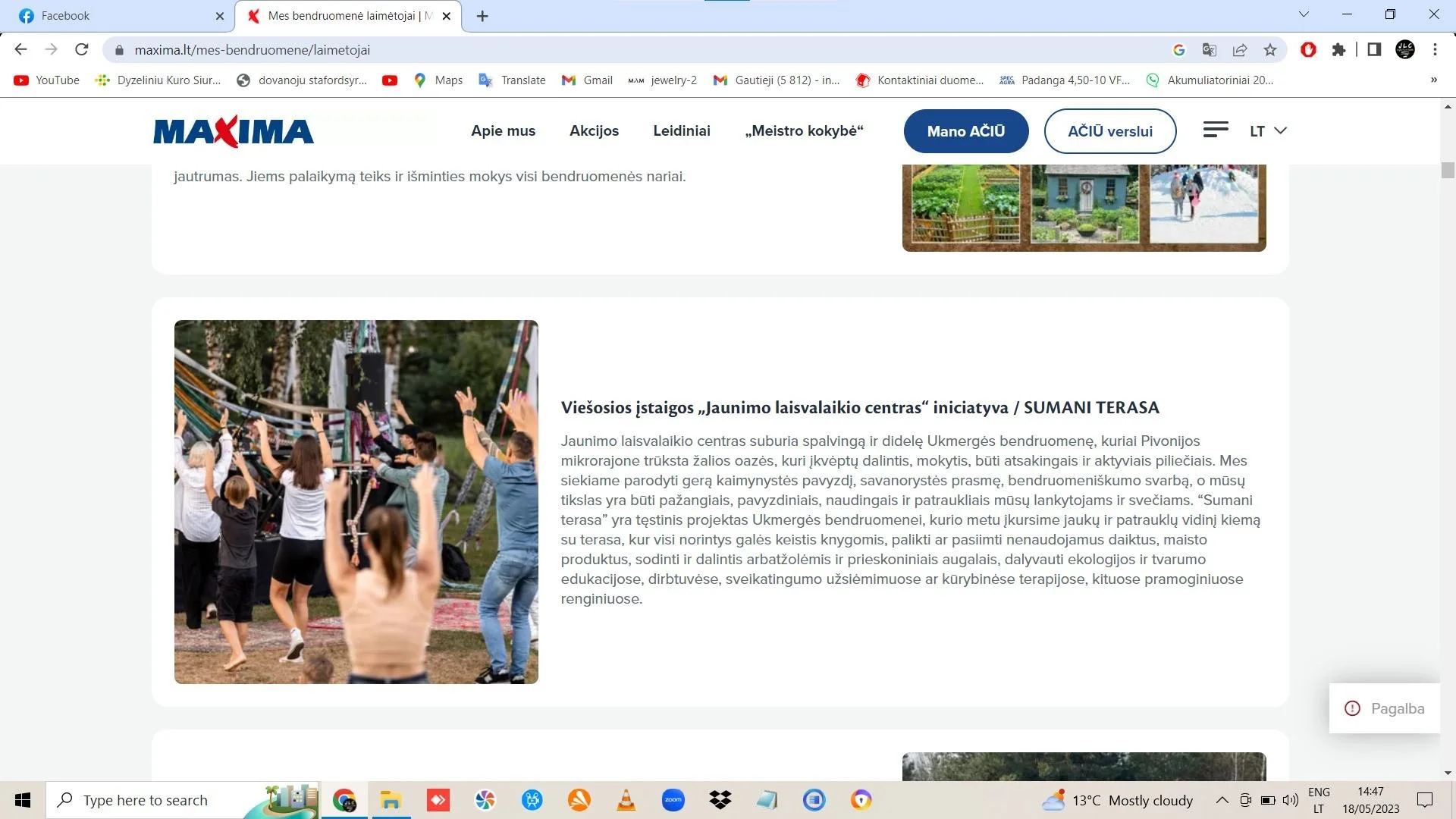Screen dimensions: 1456x819
Task: Open VLC media player from taskbar
Action: coord(626,800)
